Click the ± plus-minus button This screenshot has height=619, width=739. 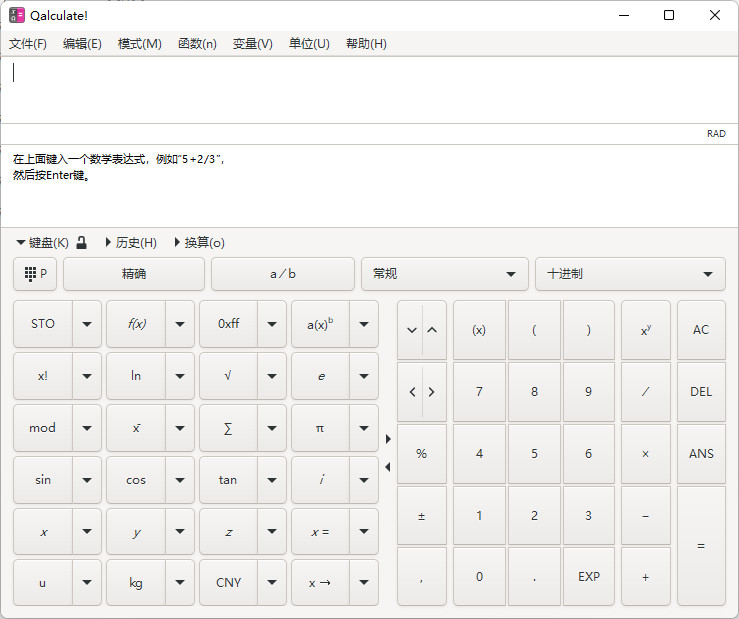422,516
